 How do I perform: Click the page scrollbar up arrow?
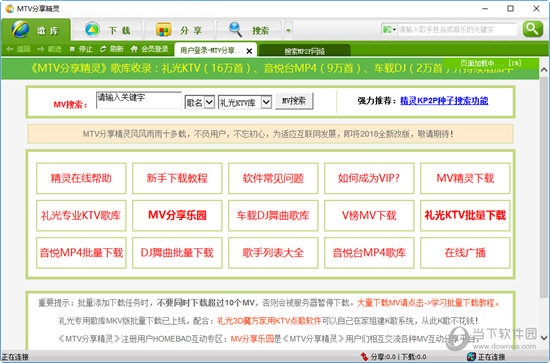[544, 69]
